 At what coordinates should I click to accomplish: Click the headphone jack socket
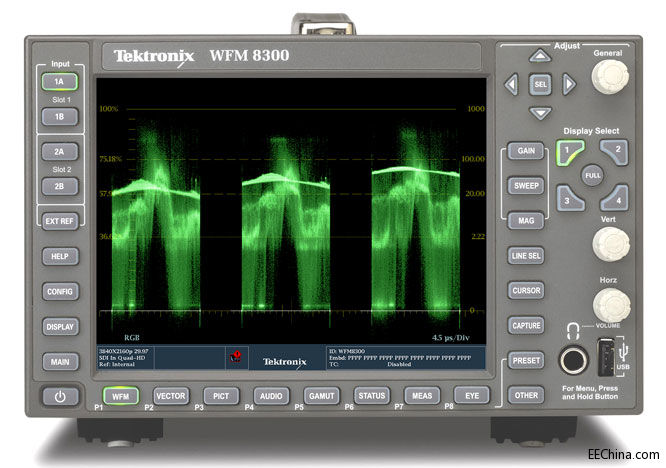[x=573, y=361]
